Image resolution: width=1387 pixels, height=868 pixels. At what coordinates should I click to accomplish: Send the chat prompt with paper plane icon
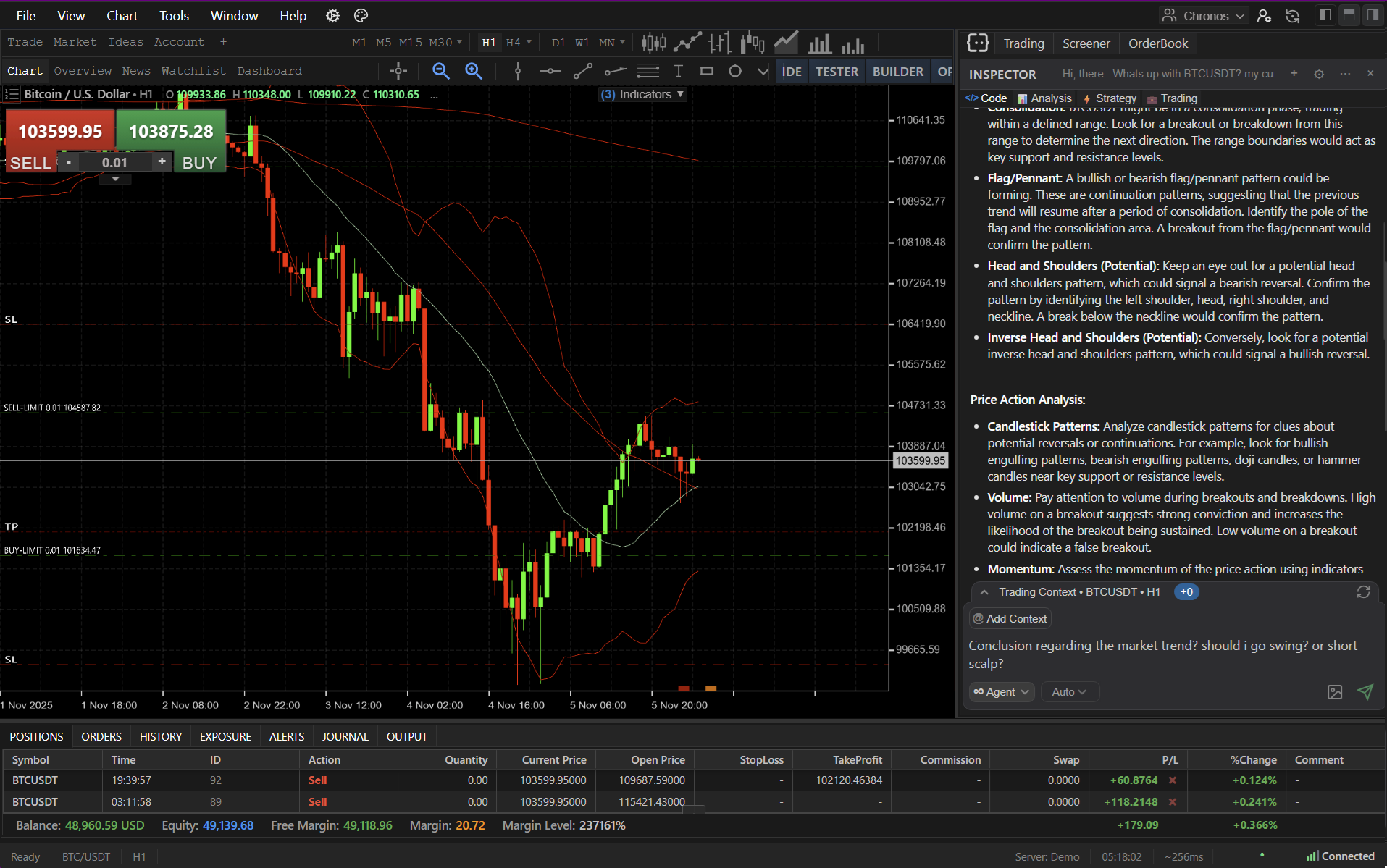(x=1365, y=692)
